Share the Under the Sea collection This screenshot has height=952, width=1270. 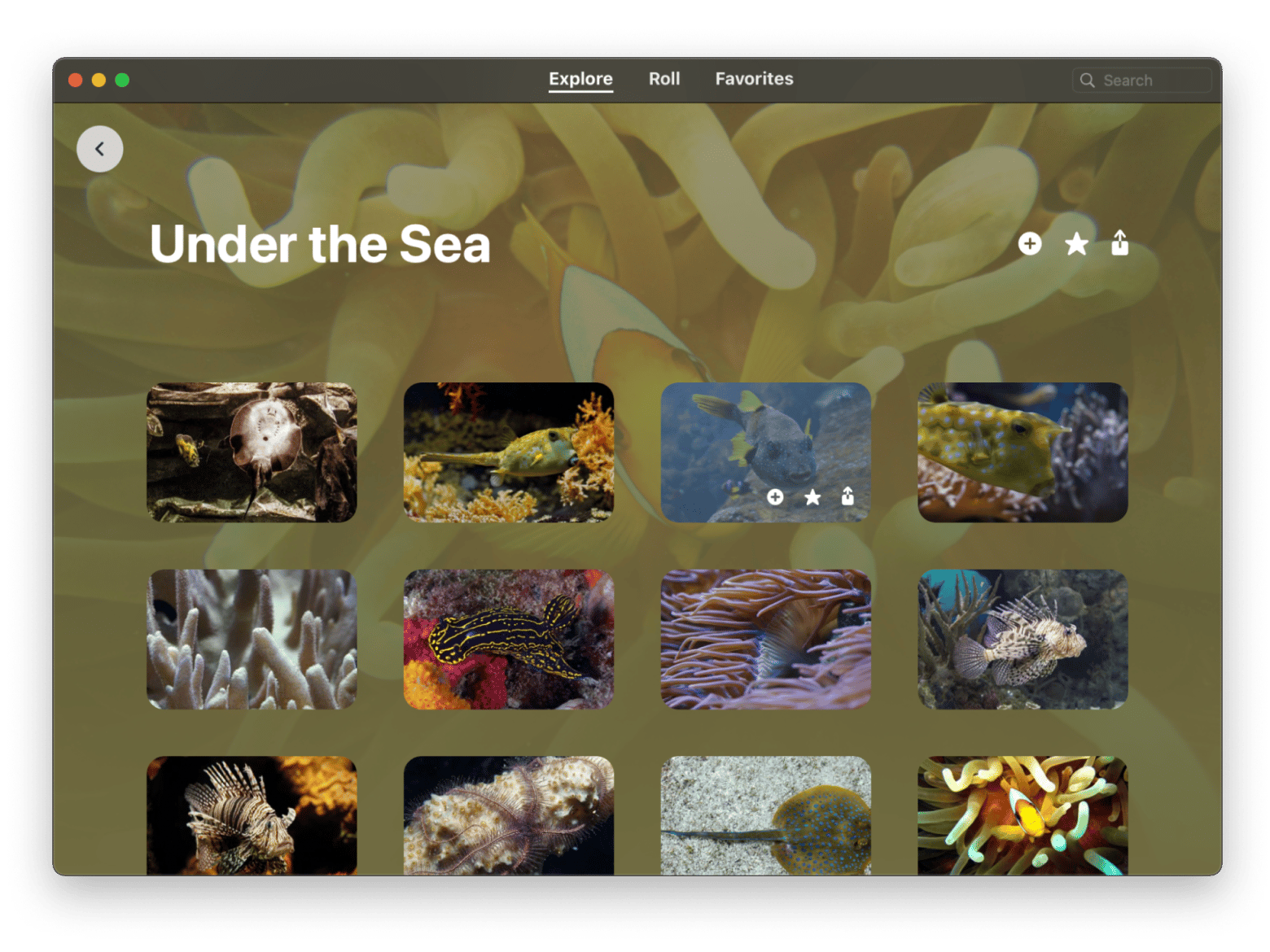tap(1120, 242)
